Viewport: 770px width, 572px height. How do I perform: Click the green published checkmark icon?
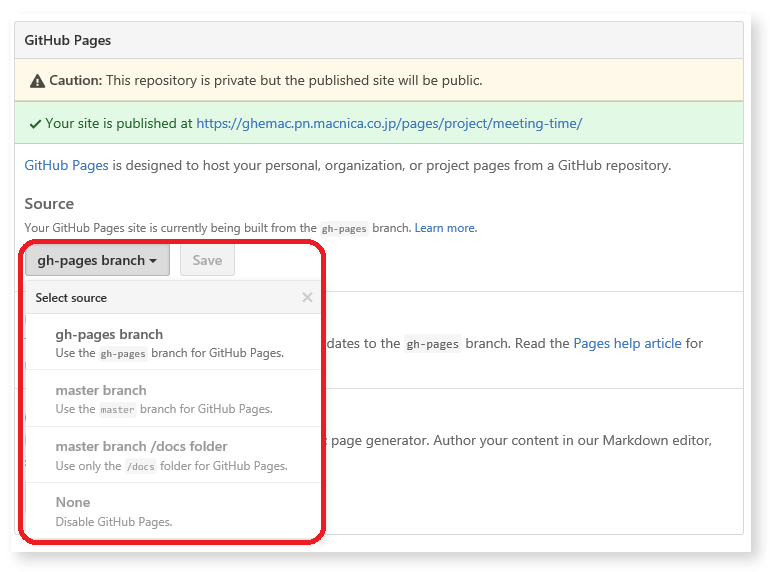[x=35, y=124]
